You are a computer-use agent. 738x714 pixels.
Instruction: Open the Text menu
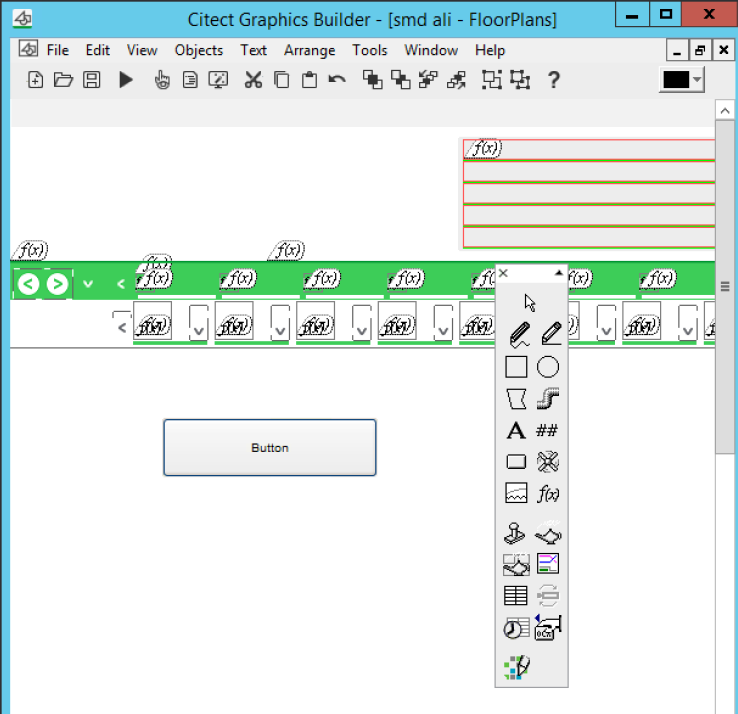point(253,50)
